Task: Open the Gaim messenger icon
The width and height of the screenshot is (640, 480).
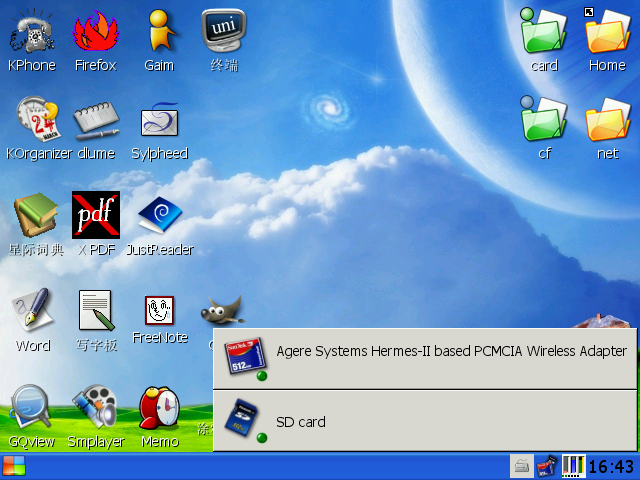Action: (159, 33)
